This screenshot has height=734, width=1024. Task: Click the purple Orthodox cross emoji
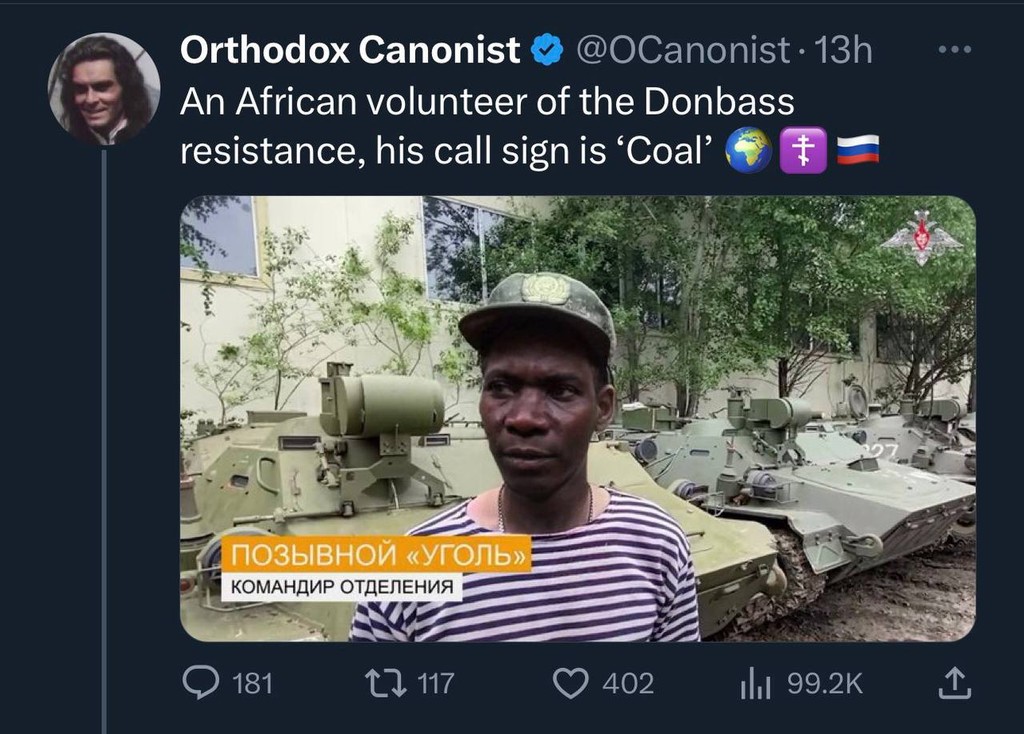[803, 150]
